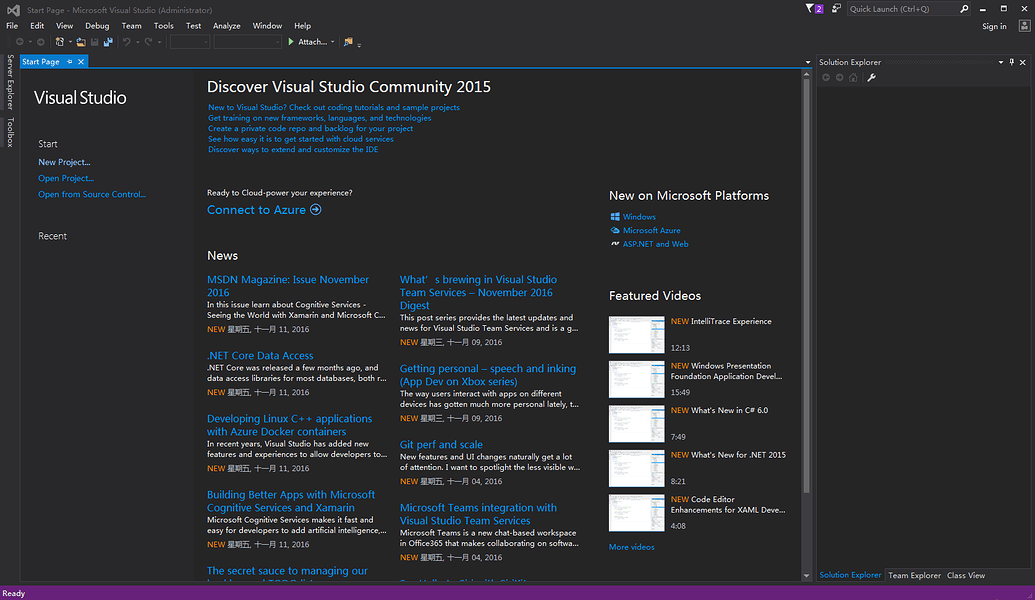
Task: Switch to the Team Explorer tab
Action: click(x=914, y=576)
